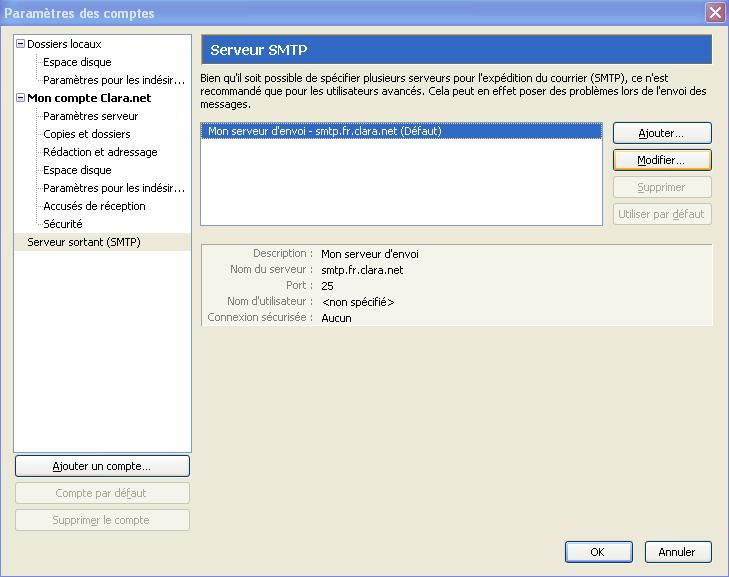Close the Paramètres des comptes window
The width and height of the screenshot is (729, 577).
714,13
